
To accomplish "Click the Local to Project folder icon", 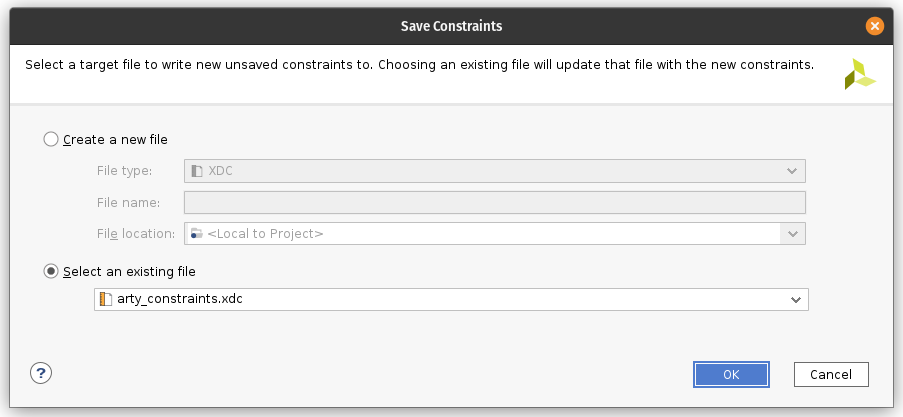I will [x=197, y=233].
